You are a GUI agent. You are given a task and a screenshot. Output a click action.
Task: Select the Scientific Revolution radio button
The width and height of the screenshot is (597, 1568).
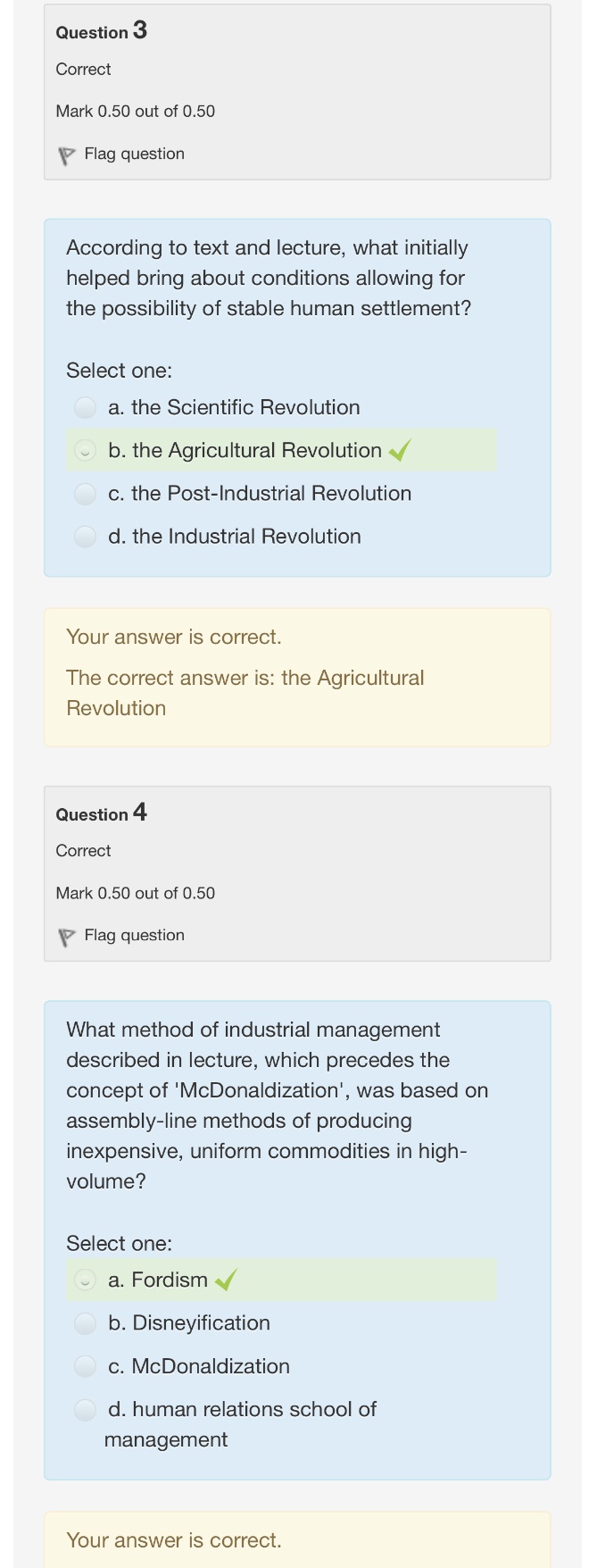pyautogui.click(x=85, y=408)
